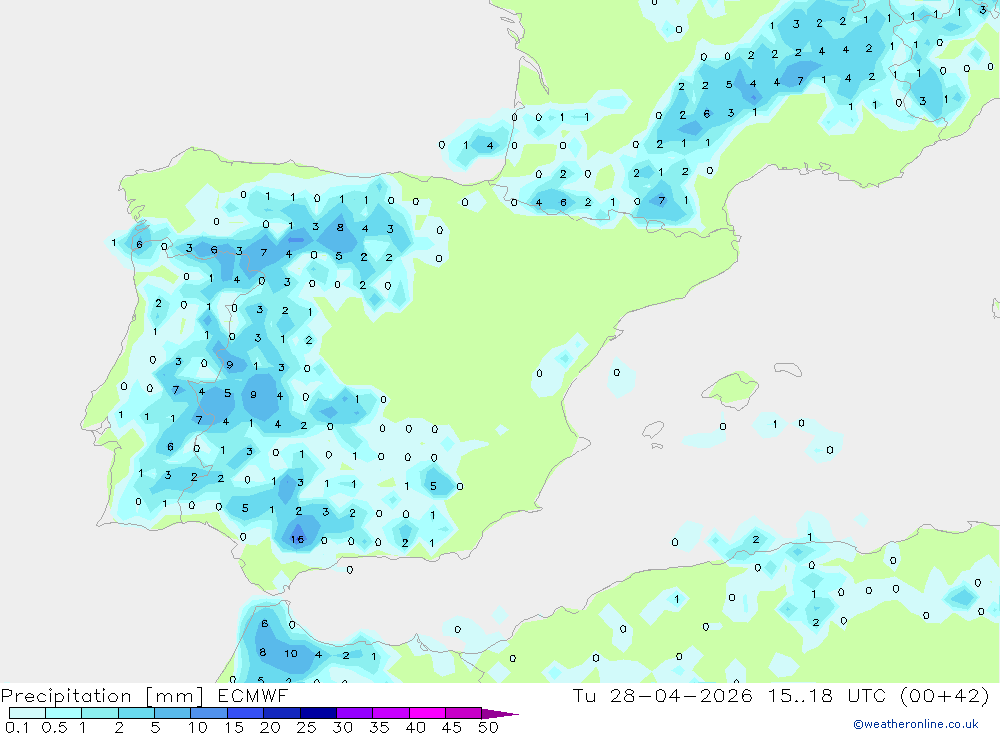Click the "45" legend scale label
Image resolution: width=1000 pixels, height=733 pixels.
pos(452,727)
